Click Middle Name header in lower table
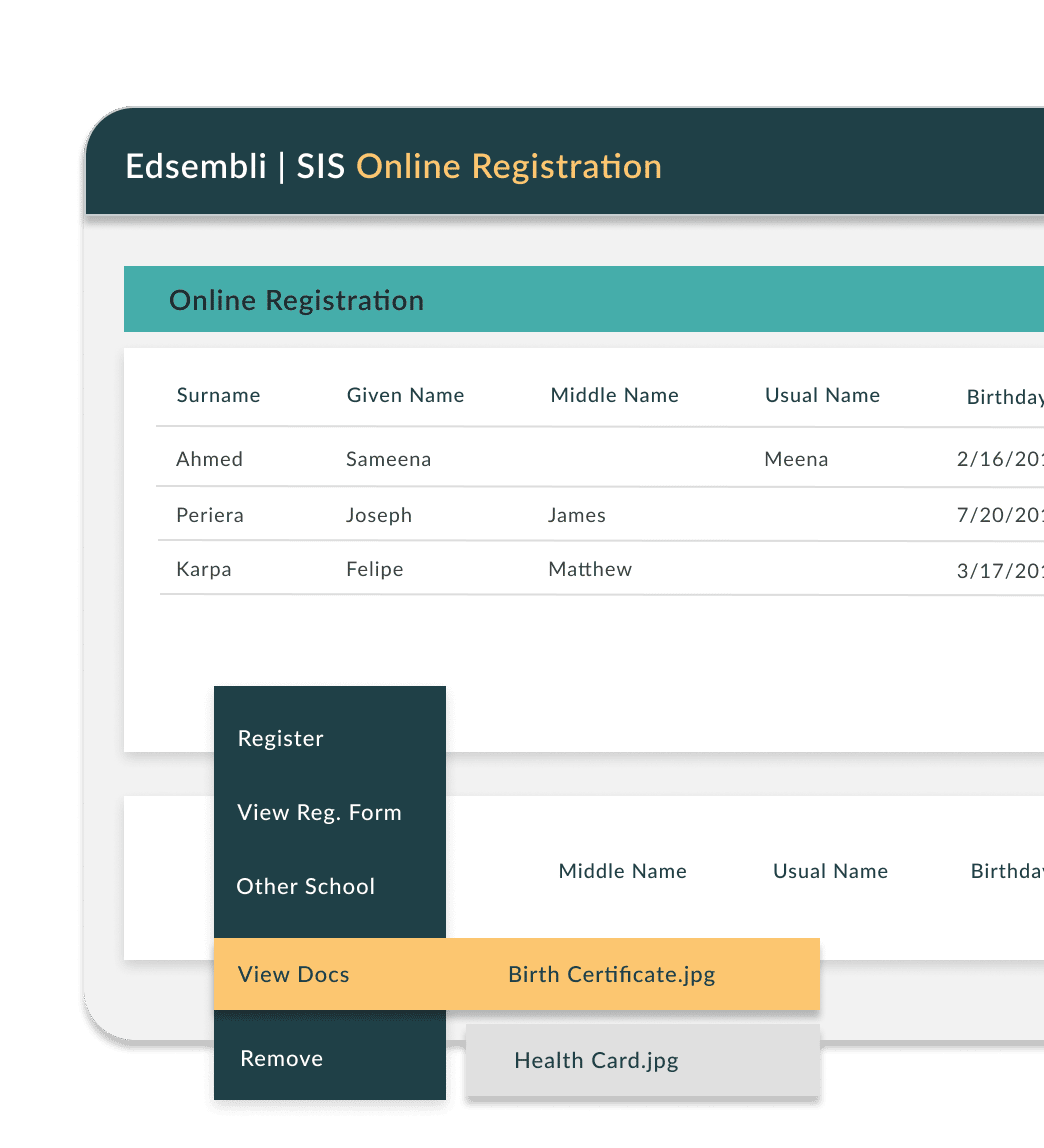This screenshot has width=1044, height=1148. point(622,871)
